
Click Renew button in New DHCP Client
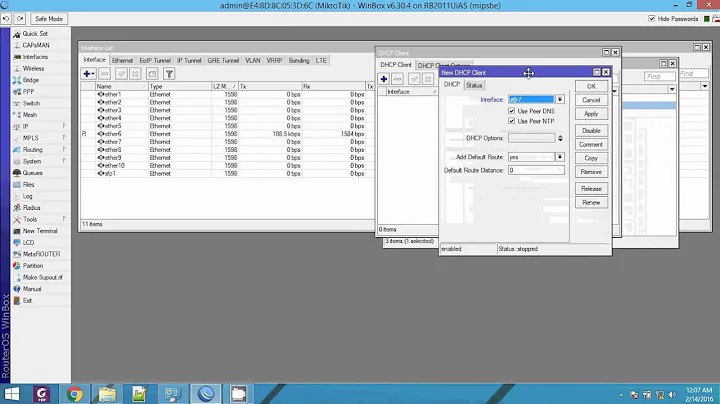(591, 202)
